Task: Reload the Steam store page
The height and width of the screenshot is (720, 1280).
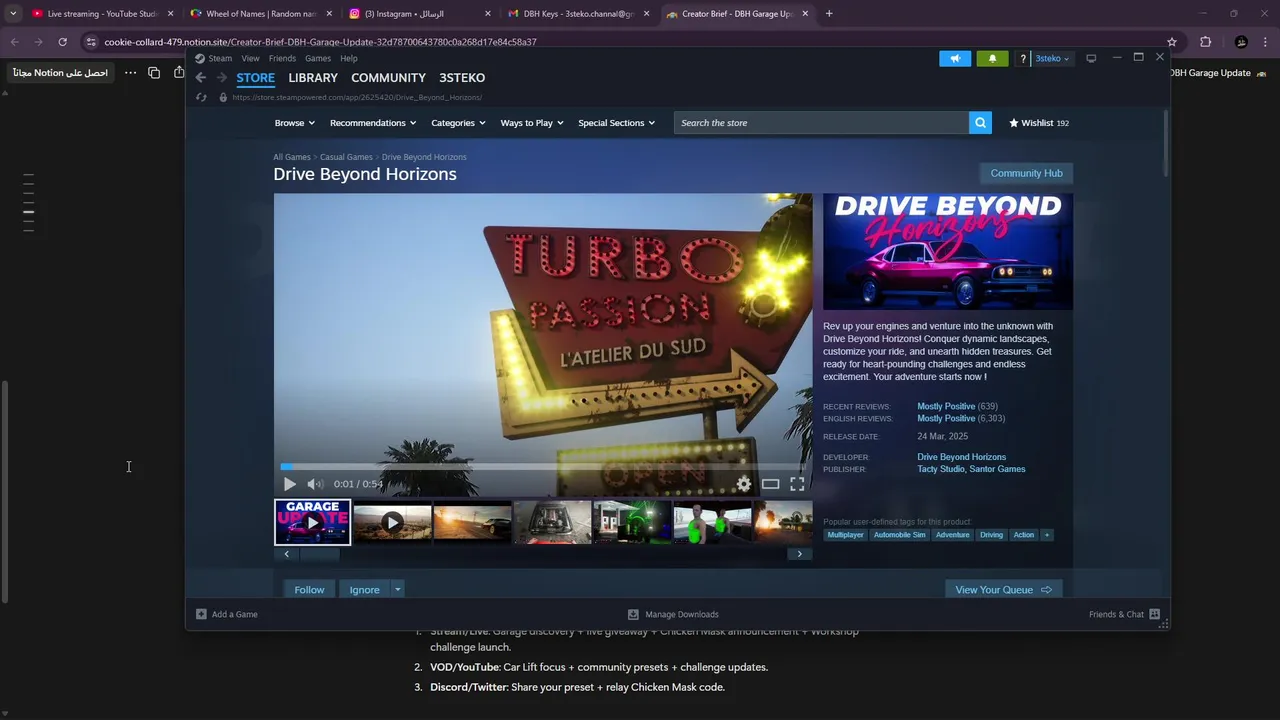Action: tap(201, 97)
